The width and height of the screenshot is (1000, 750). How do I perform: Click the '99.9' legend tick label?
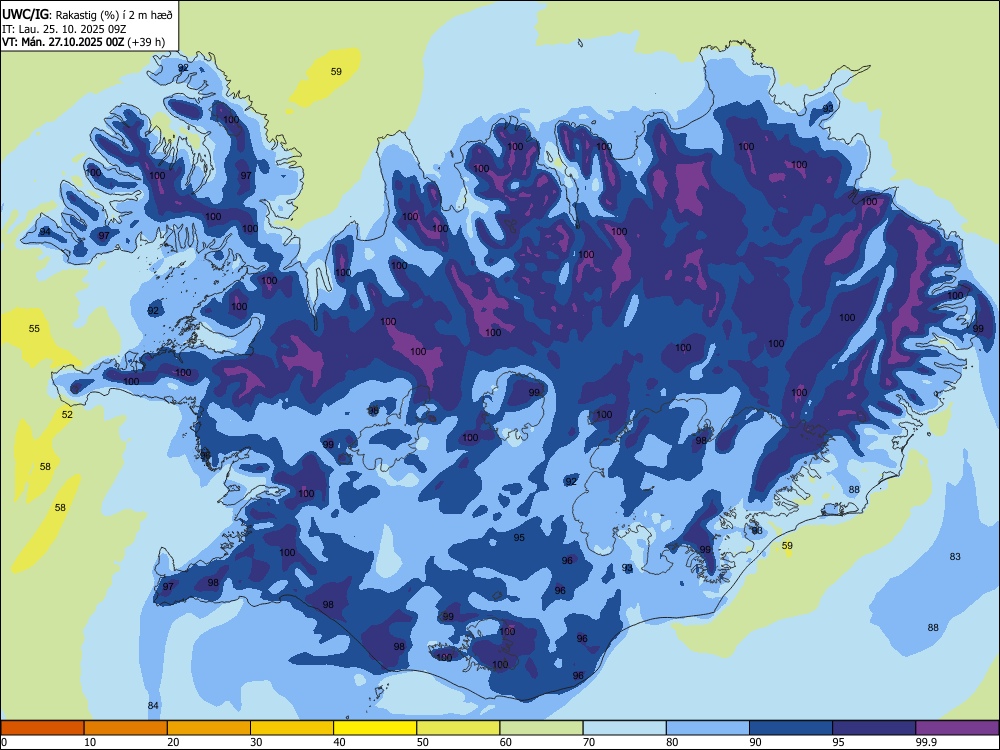926,742
